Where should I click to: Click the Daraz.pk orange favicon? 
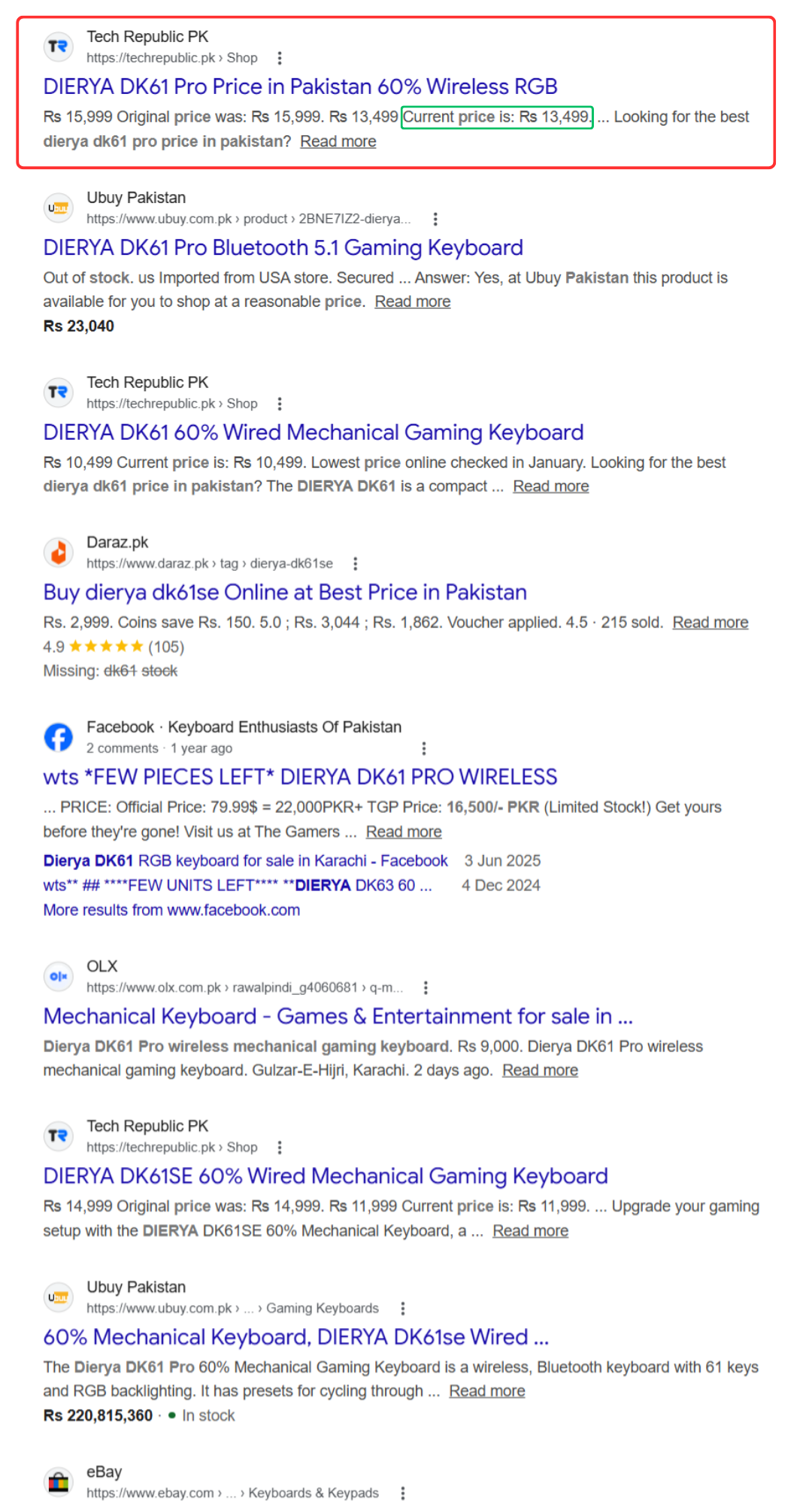[x=58, y=553]
